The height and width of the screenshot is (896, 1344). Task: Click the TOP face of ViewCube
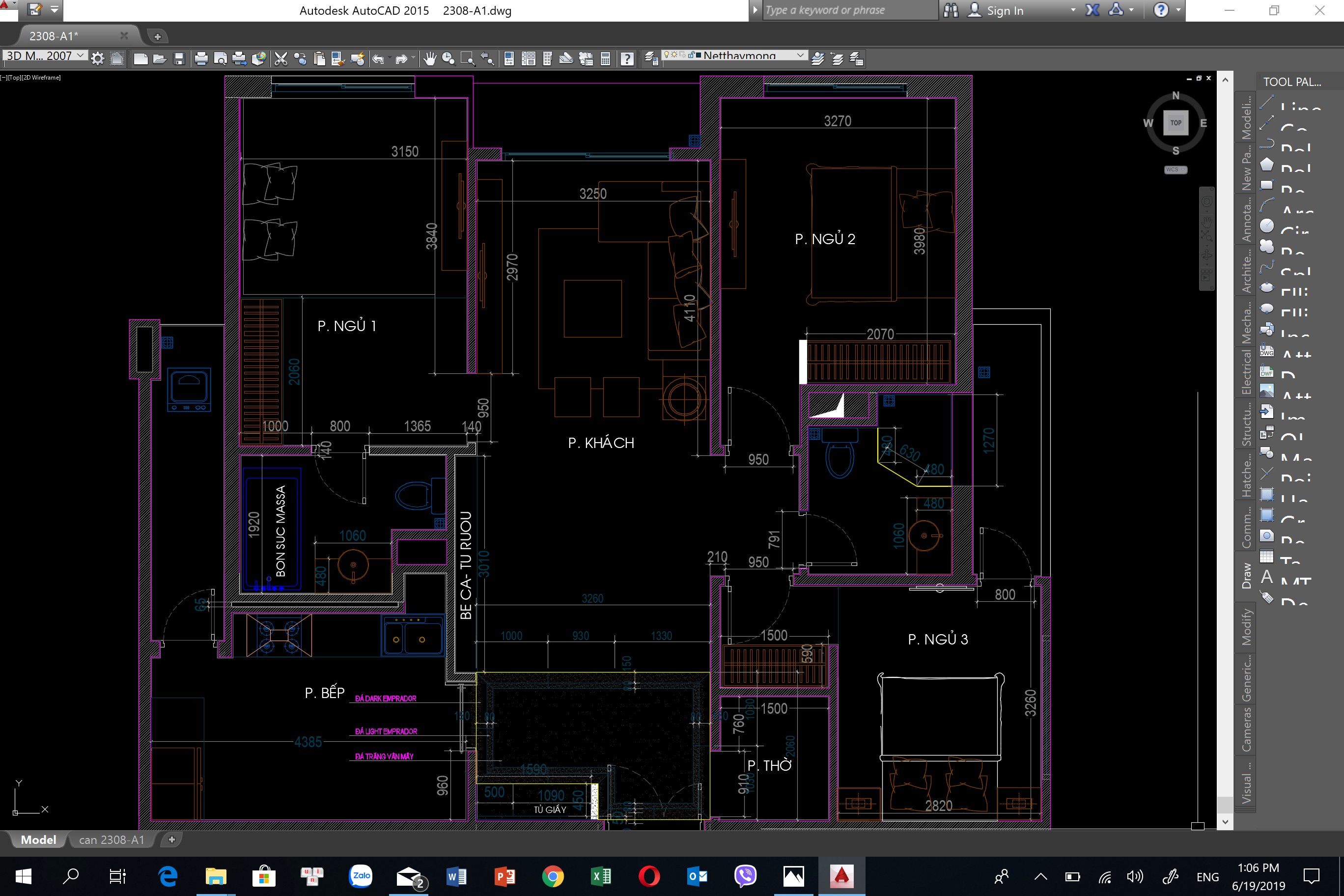[1176, 123]
